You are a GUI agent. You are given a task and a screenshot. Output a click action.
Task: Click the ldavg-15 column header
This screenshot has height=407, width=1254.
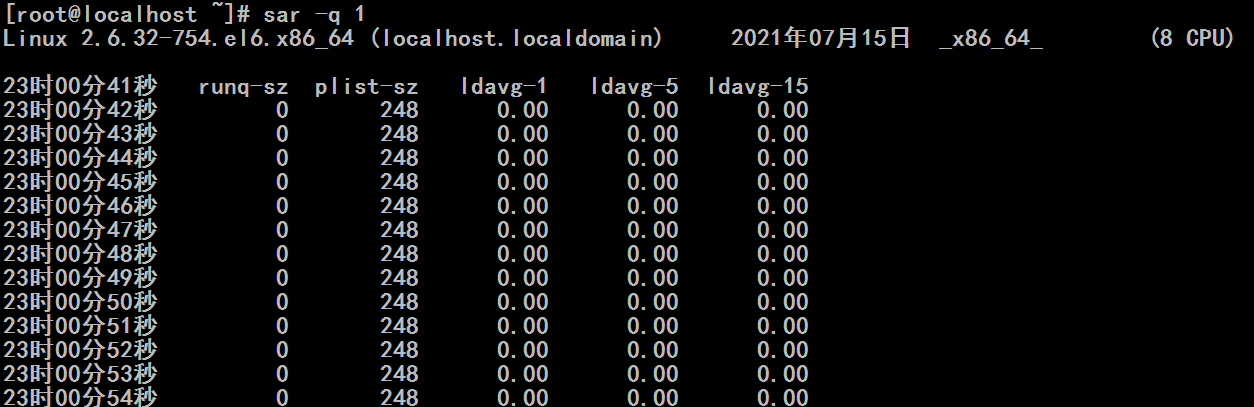click(x=757, y=86)
